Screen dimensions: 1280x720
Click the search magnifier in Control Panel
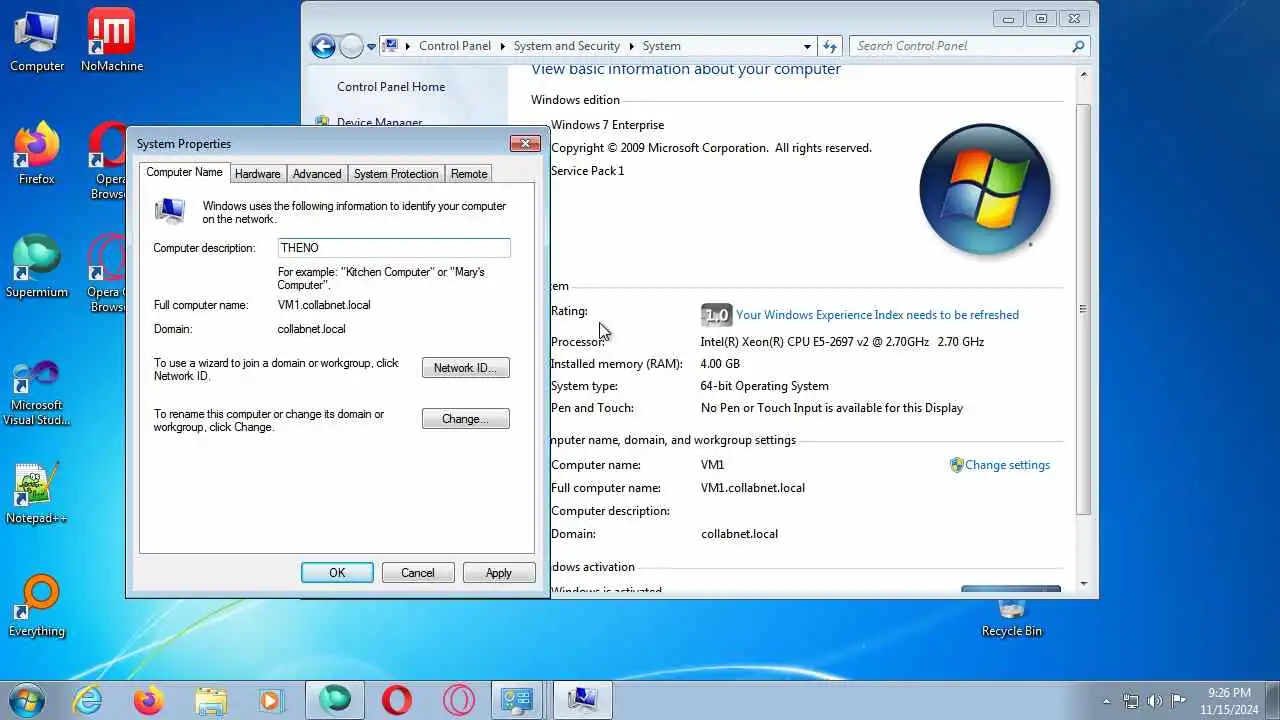click(1078, 46)
